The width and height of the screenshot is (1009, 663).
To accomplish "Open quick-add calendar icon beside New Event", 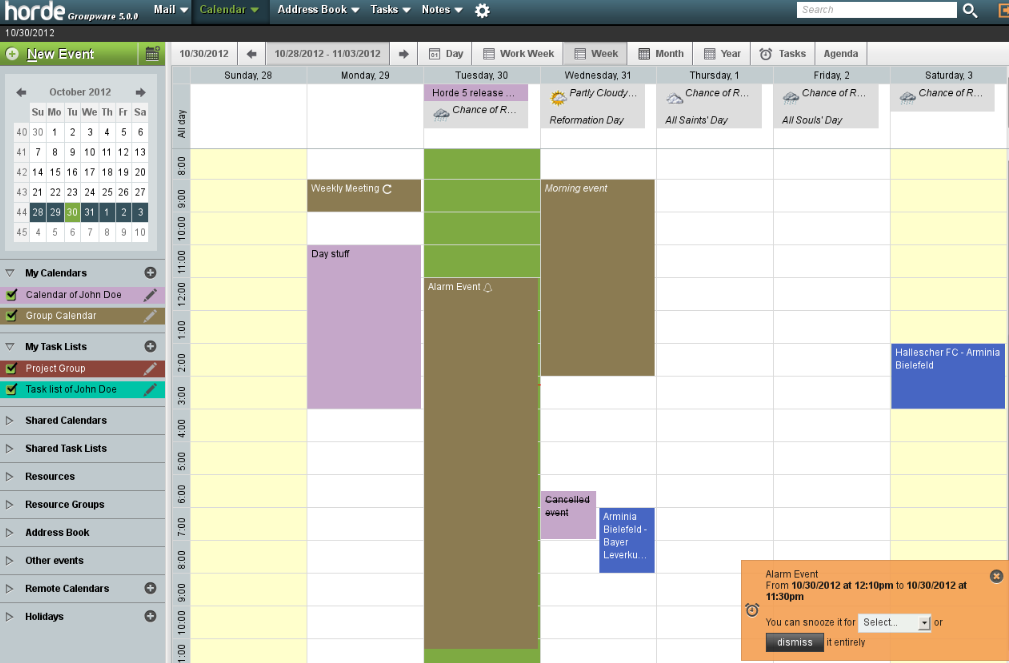I will (152, 54).
